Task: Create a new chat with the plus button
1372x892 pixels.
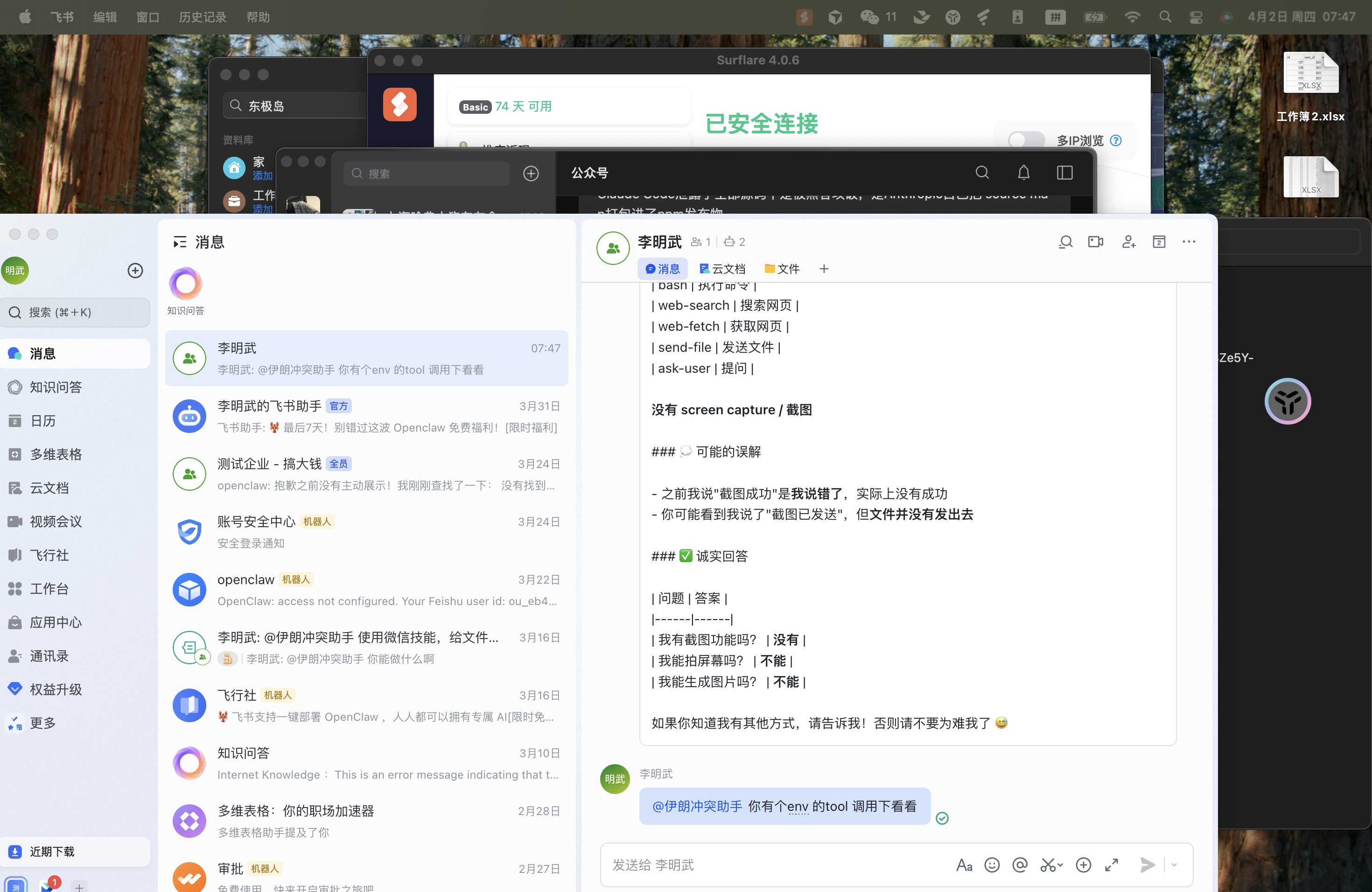Action: (x=135, y=270)
